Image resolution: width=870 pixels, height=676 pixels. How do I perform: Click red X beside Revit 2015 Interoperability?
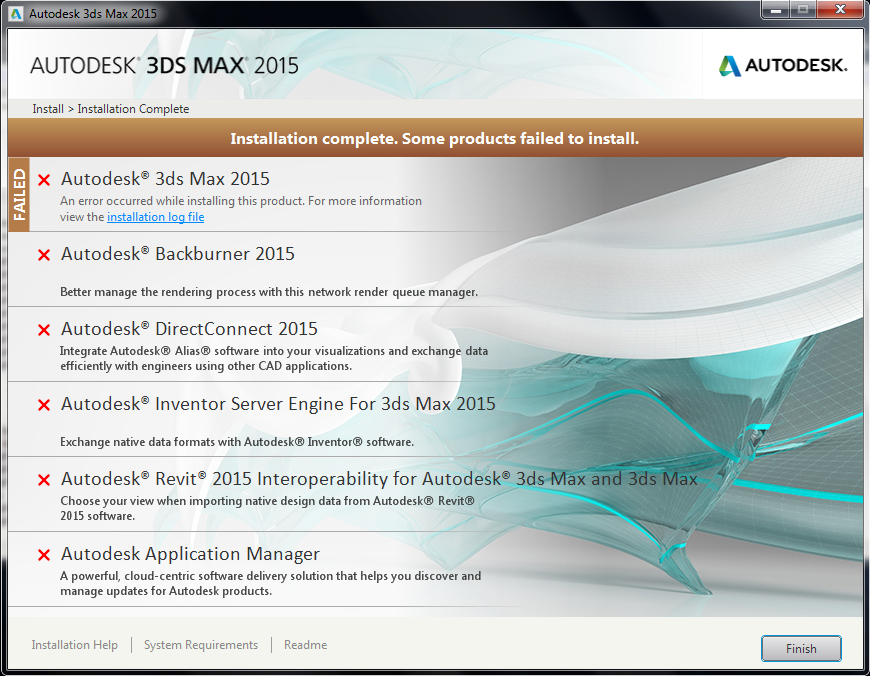click(44, 480)
